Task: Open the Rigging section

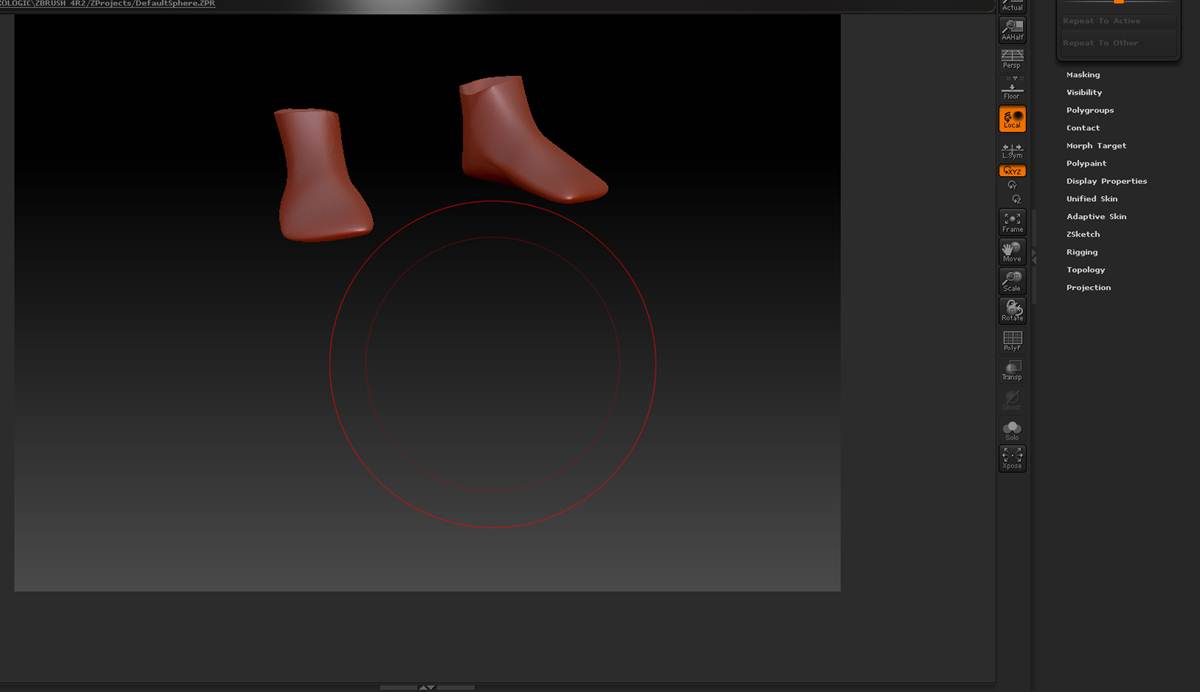Action: (1082, 252)
